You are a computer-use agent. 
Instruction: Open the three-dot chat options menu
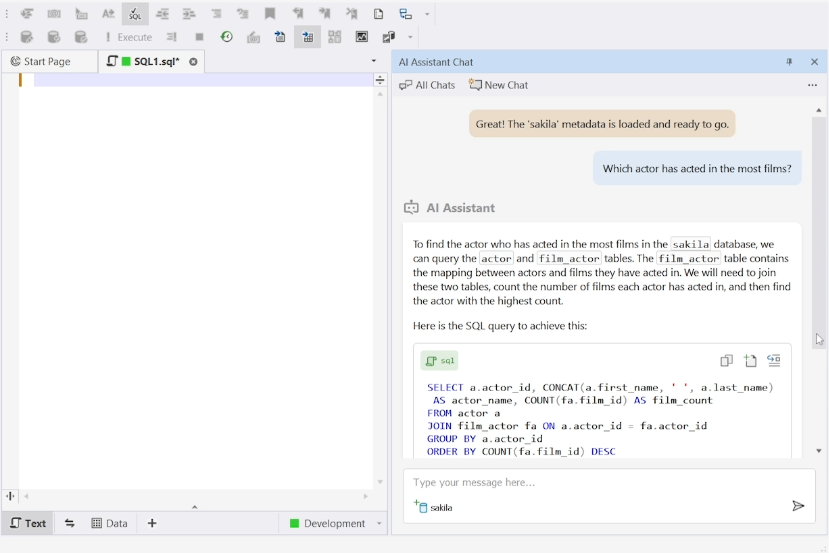tap(812, 86)
